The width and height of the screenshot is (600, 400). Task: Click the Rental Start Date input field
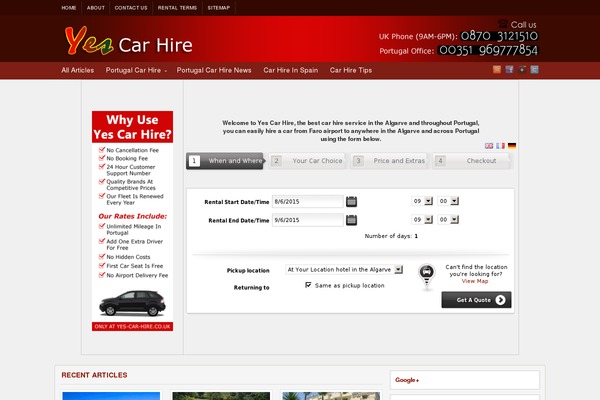[x=308, y=201]
